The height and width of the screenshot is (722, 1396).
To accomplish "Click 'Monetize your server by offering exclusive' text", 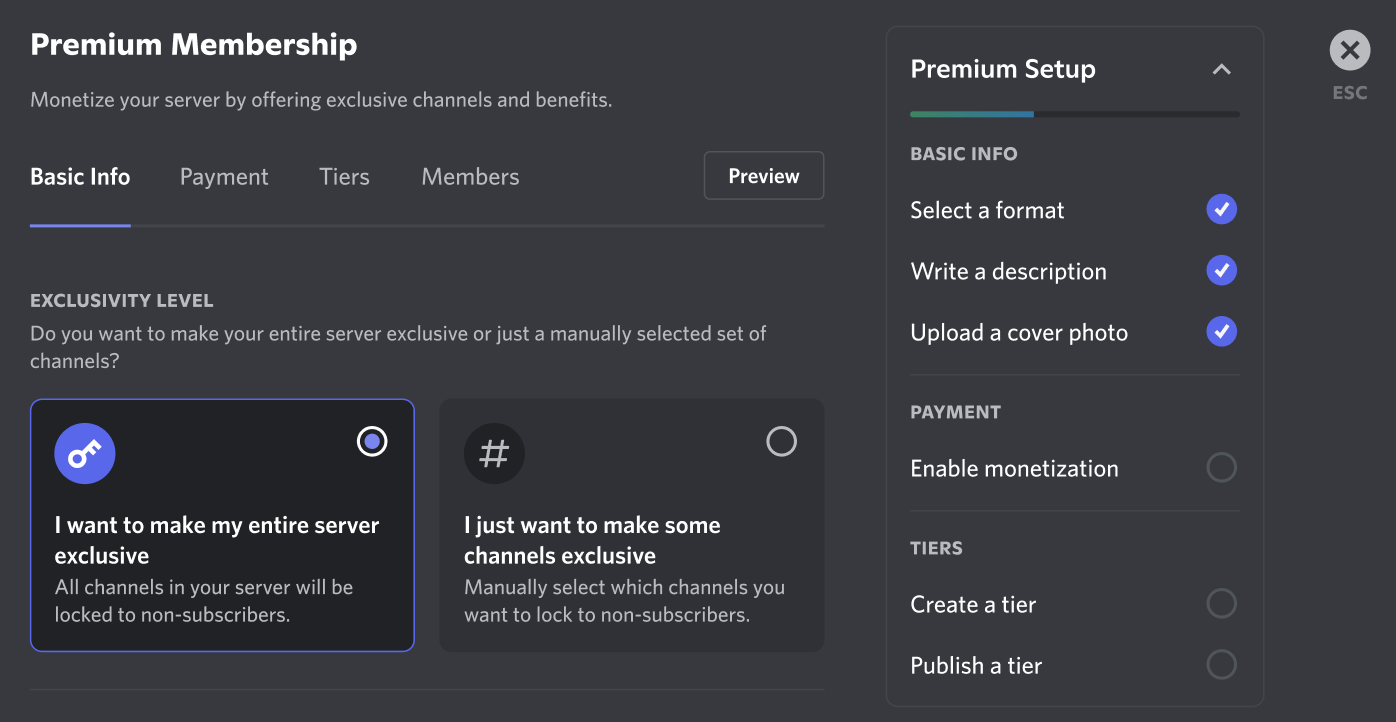I will [x=321, y=100].
